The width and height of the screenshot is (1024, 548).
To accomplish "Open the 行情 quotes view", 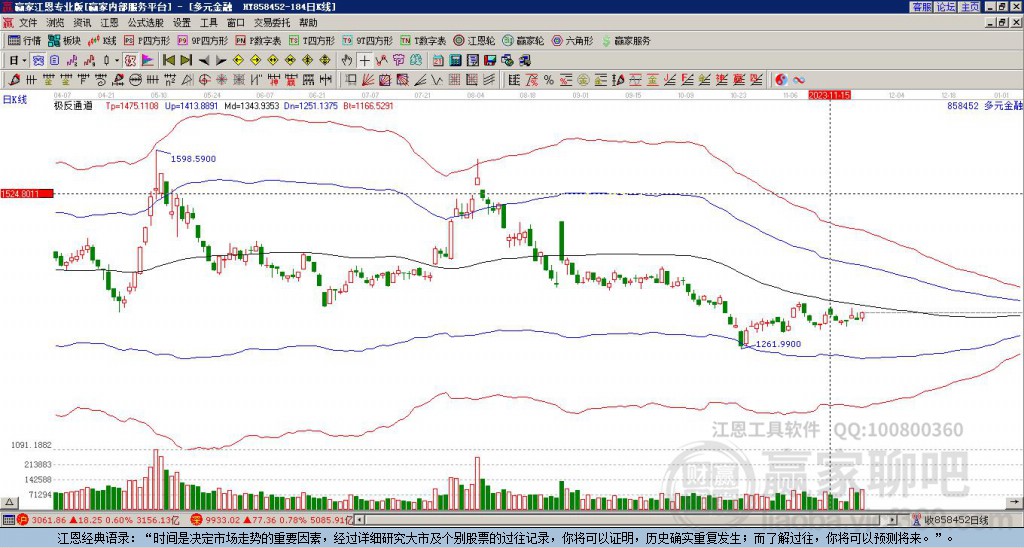I will tap(25, 41).
